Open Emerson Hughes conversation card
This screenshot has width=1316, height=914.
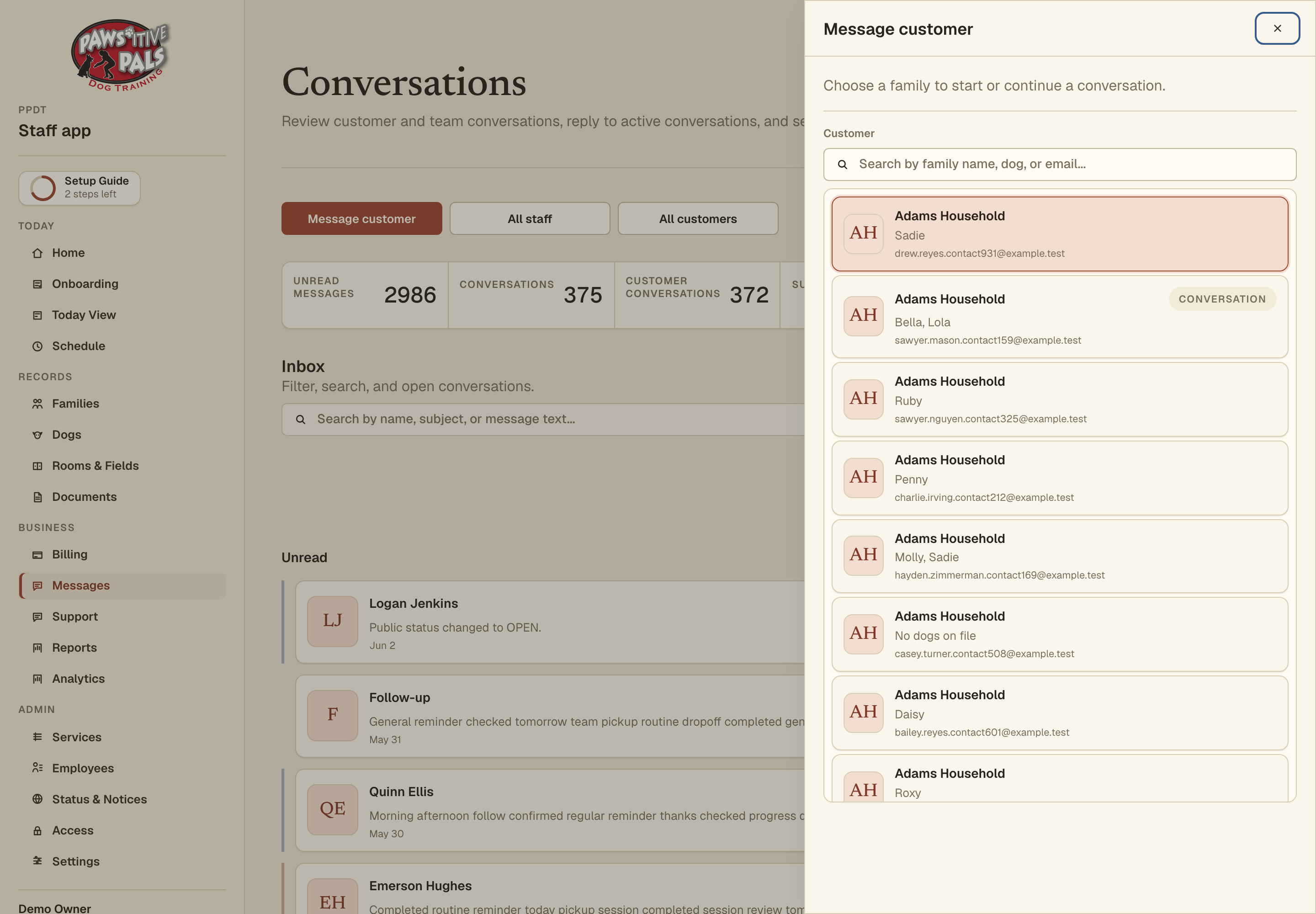pyautogui.click(x=550, y=889)
